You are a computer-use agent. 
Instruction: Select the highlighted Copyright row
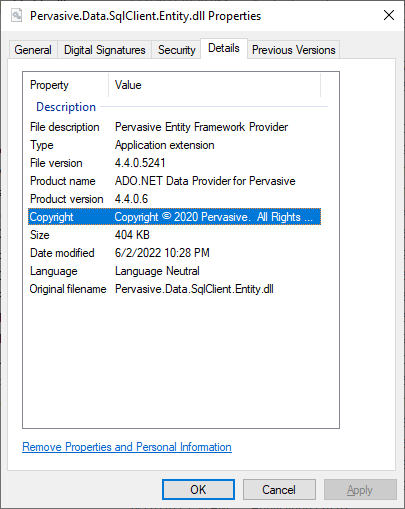click(174, 217)
